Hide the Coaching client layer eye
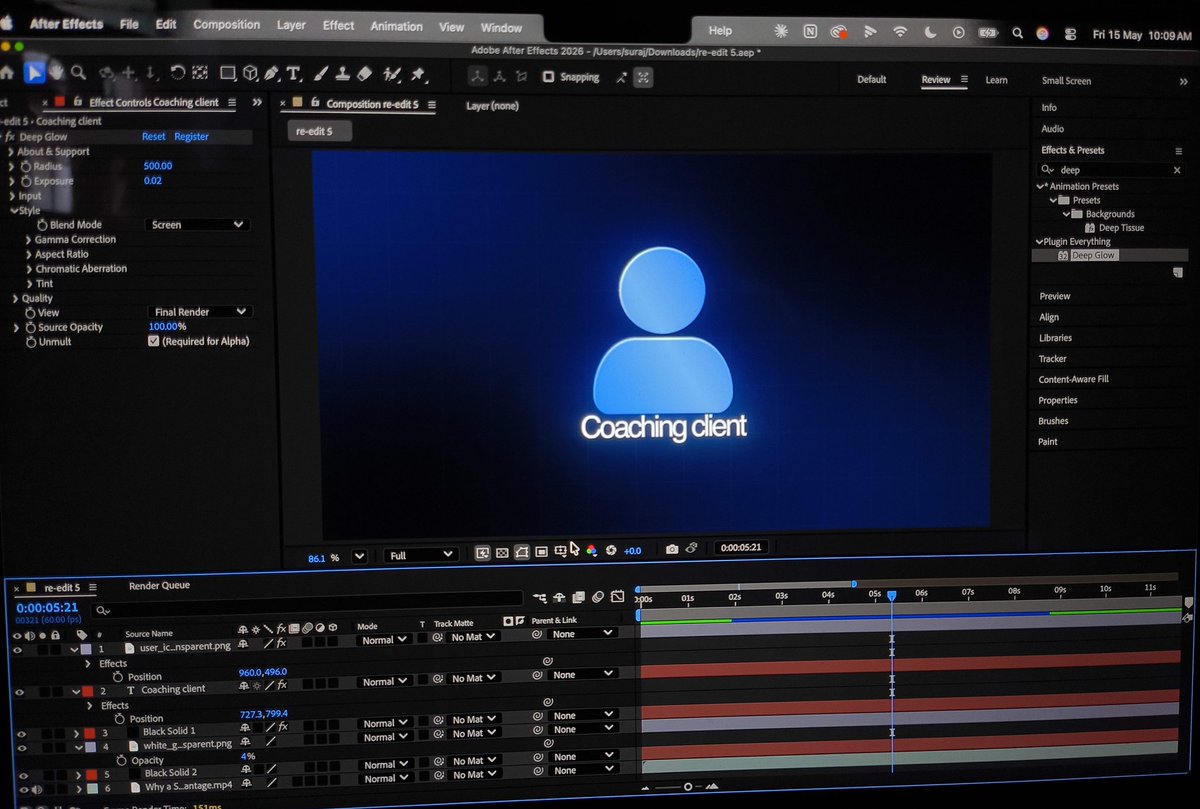This screenshot has width=1200, height=809. click(x=18, y=691)
